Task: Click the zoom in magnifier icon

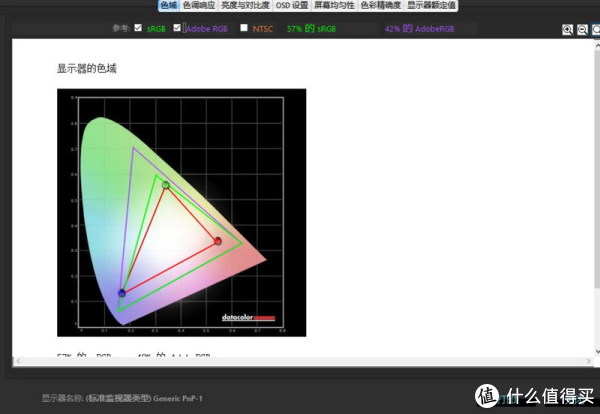Action: (x=567, y=29)
